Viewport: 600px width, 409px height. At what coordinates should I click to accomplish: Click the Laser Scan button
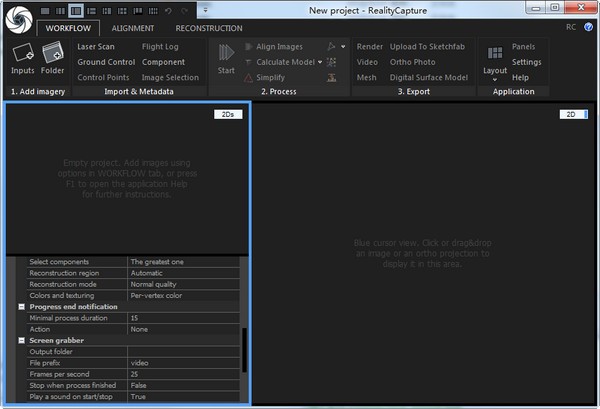point(97,47)
